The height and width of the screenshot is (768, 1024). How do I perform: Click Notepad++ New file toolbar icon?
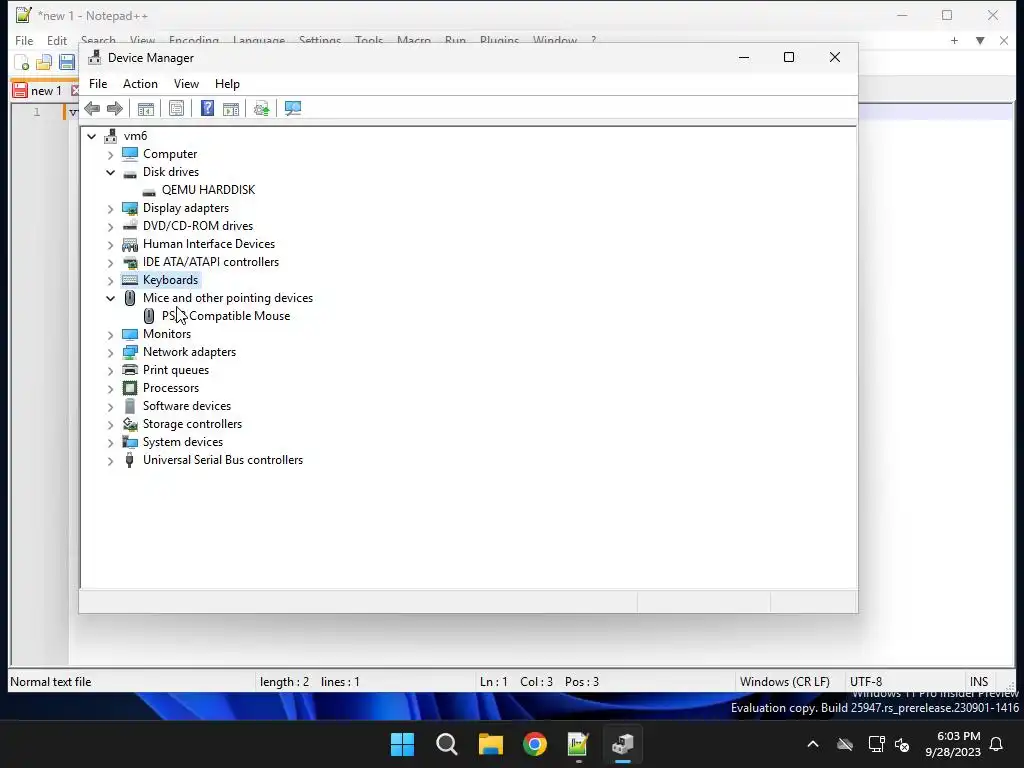click(22, 63)
